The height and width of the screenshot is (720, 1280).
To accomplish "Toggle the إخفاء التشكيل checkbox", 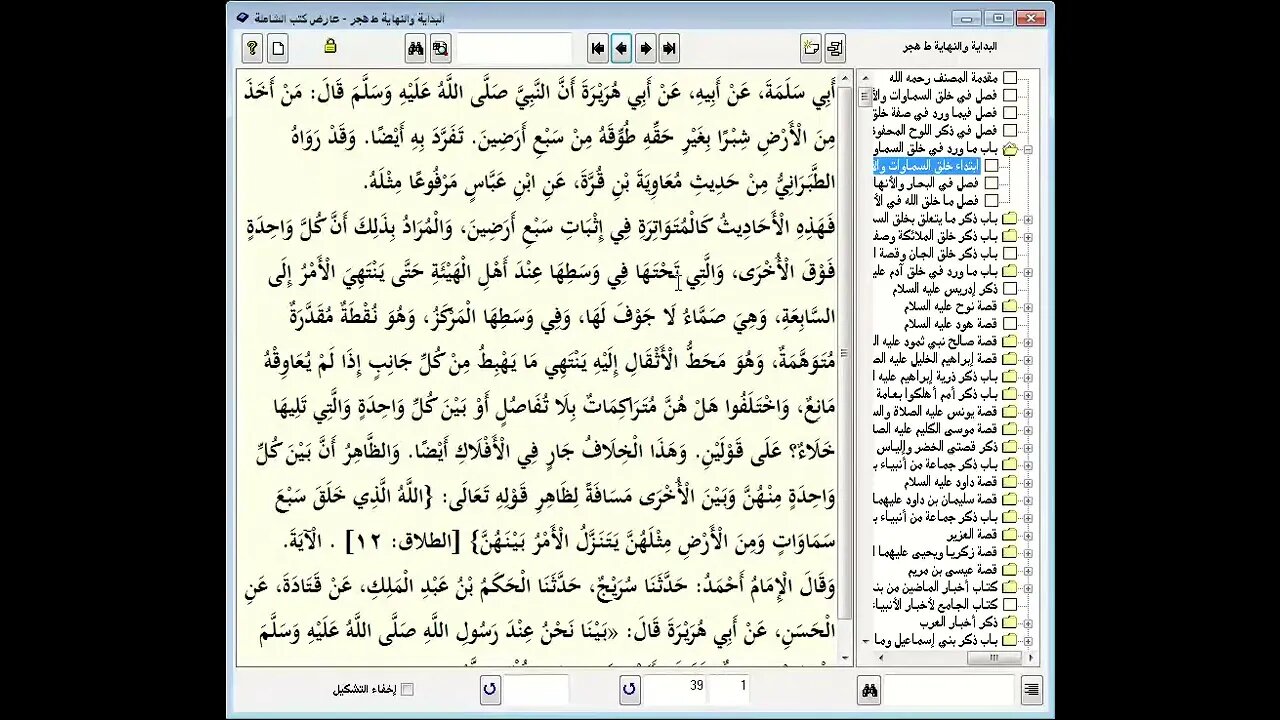I will click(x=407, y=689).
